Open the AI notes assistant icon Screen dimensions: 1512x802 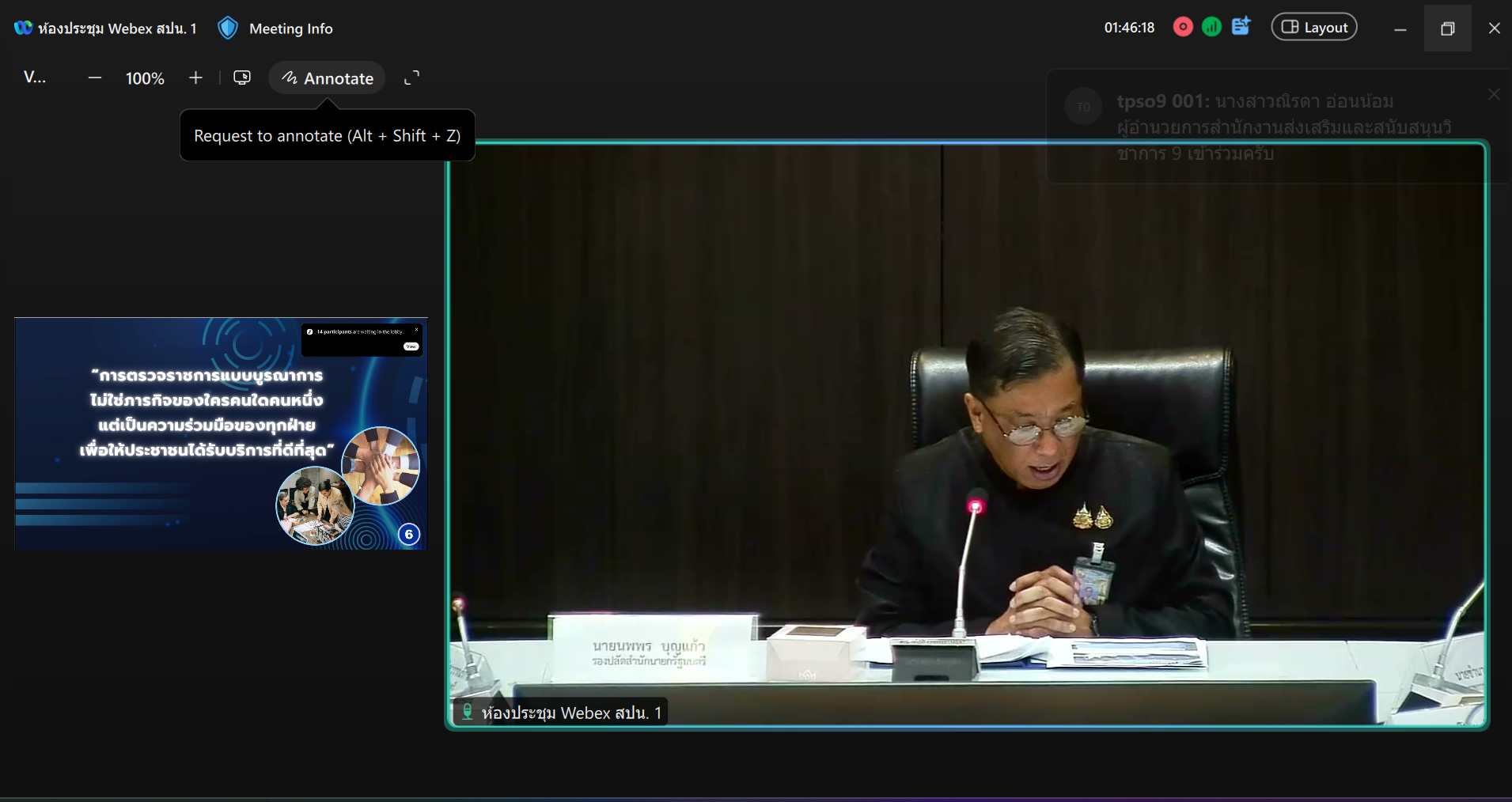[1241, 27]
